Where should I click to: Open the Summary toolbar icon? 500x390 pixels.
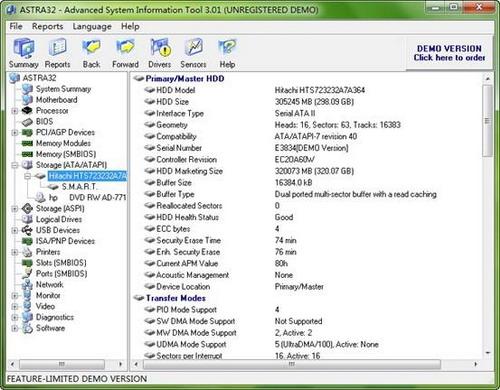point(23,53)
